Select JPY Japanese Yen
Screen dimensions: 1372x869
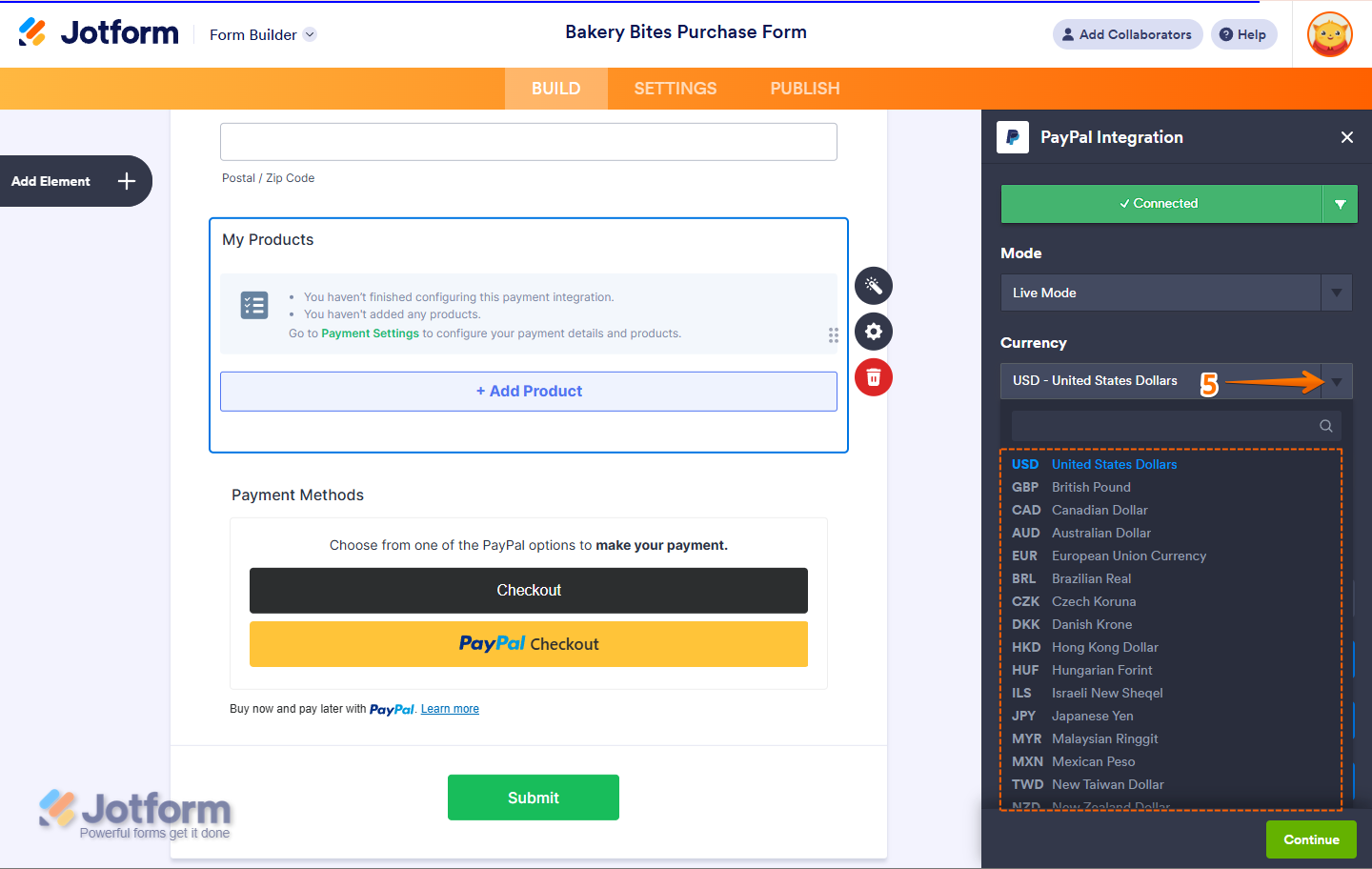pos(1171,716)
